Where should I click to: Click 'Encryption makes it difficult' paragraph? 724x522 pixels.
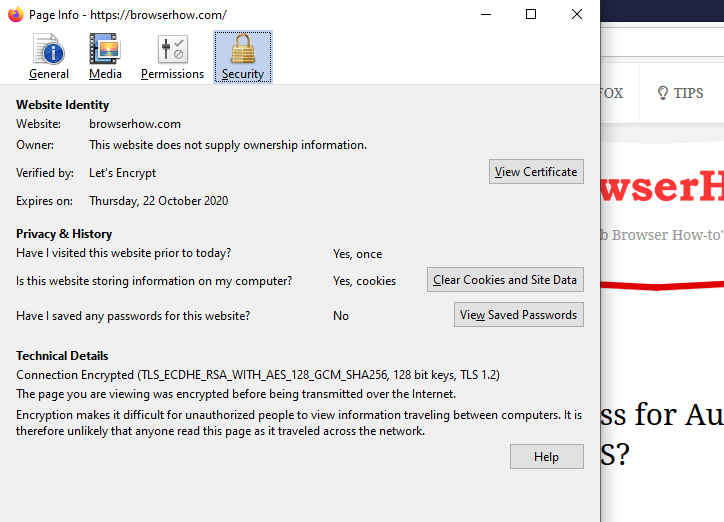299,423
